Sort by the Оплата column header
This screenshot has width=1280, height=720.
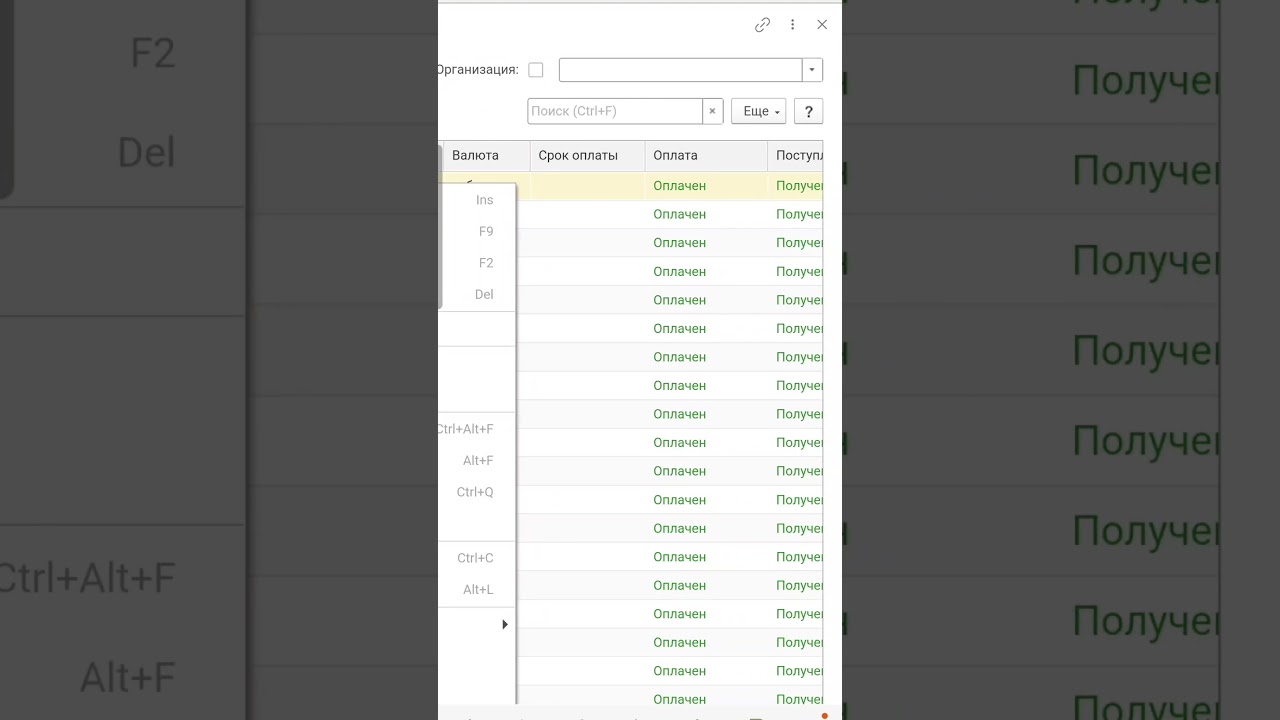[706, 155]
